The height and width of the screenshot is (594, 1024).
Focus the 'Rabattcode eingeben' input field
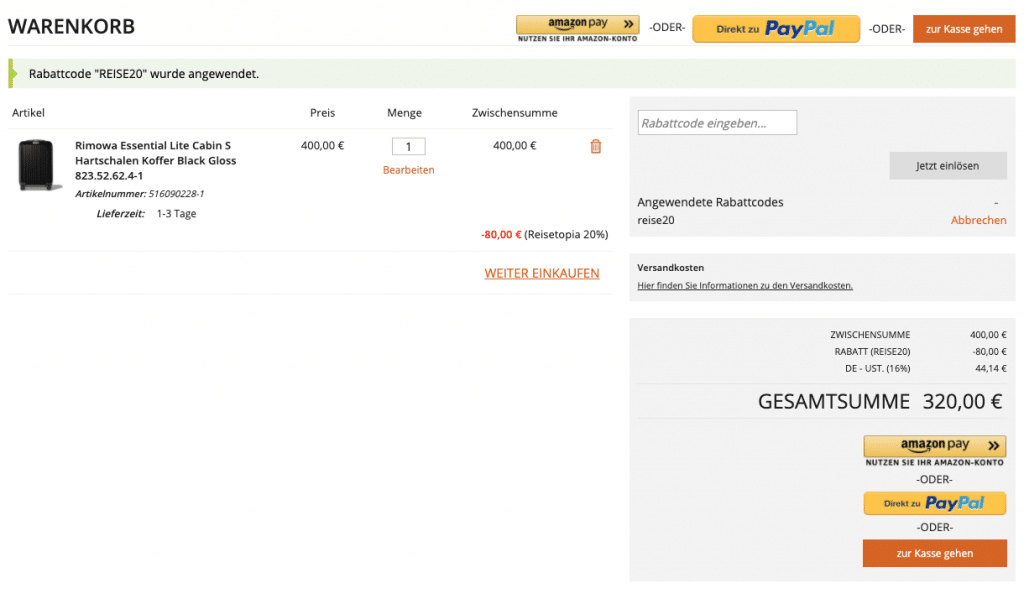point(717,123)
